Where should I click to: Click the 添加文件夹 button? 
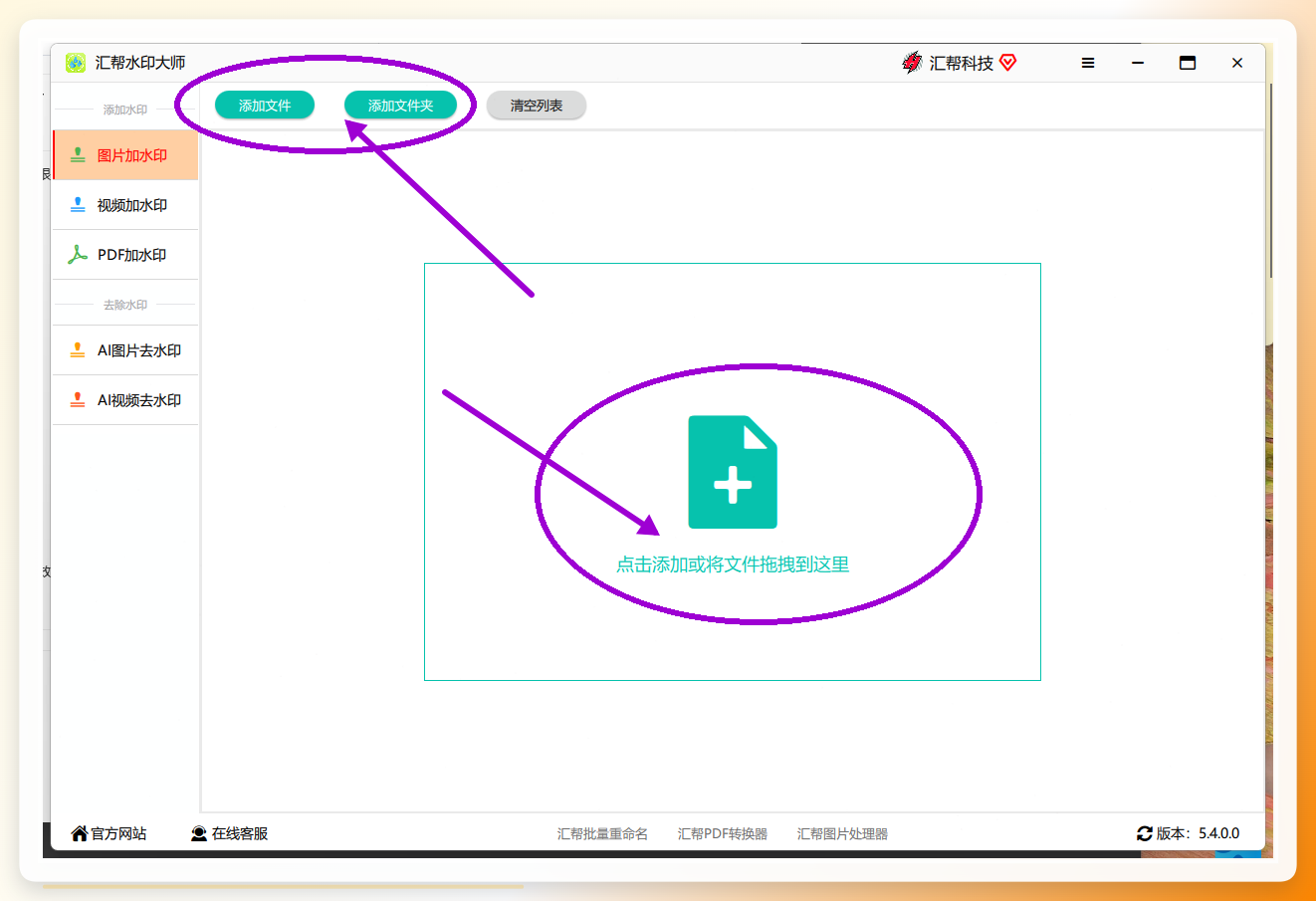pos(400,106)
